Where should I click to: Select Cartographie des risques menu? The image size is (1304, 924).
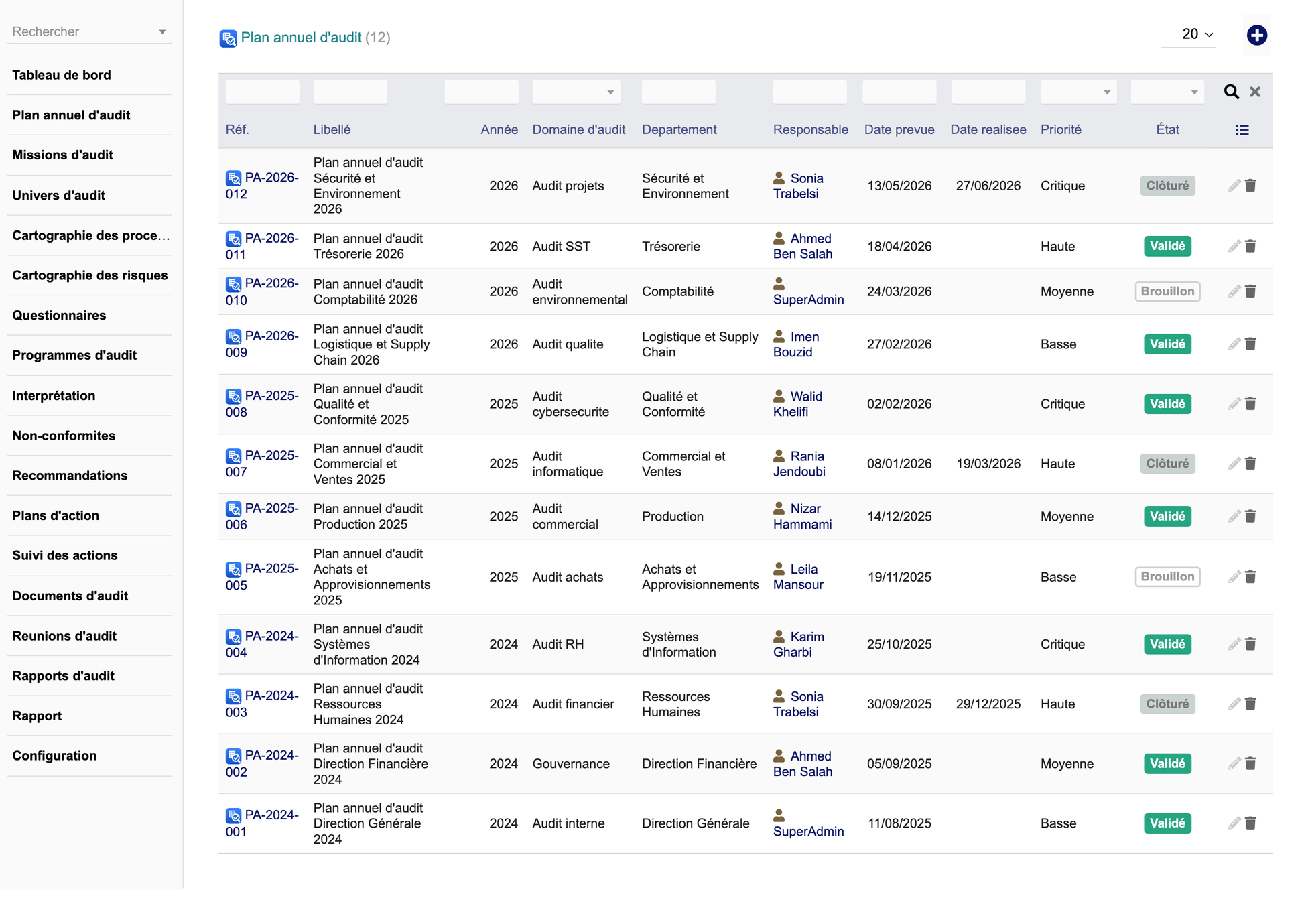90,275
